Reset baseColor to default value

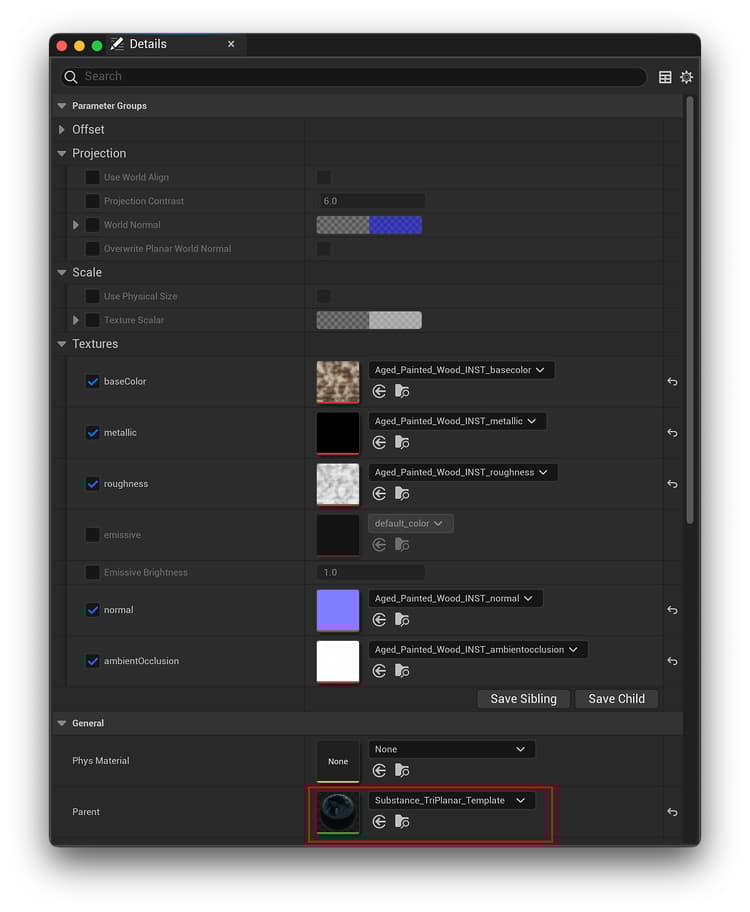coord(672,382)
